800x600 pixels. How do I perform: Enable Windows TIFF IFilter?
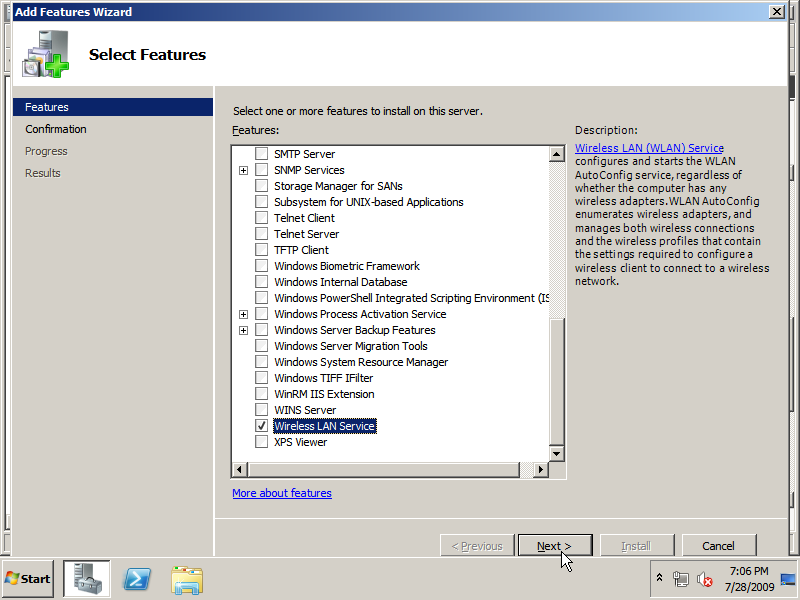tap(261, 378)
